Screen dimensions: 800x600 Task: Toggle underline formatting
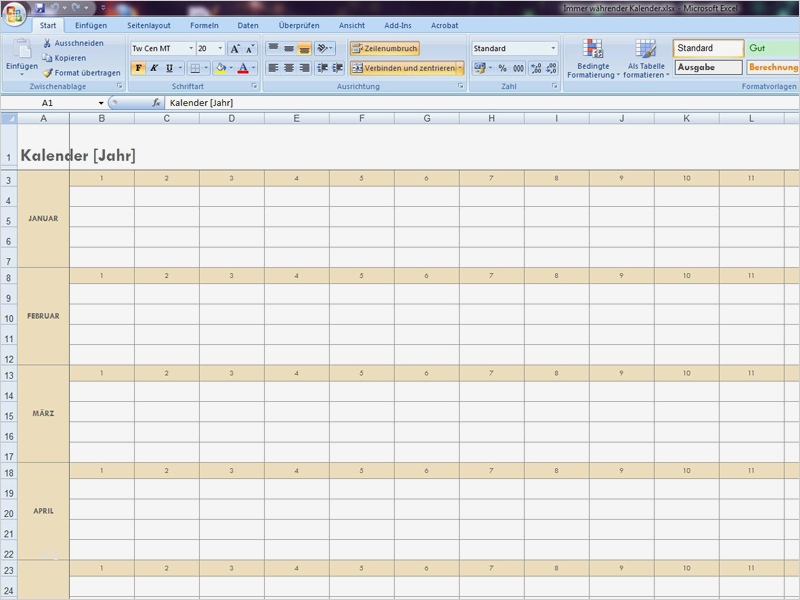point(168,68)
